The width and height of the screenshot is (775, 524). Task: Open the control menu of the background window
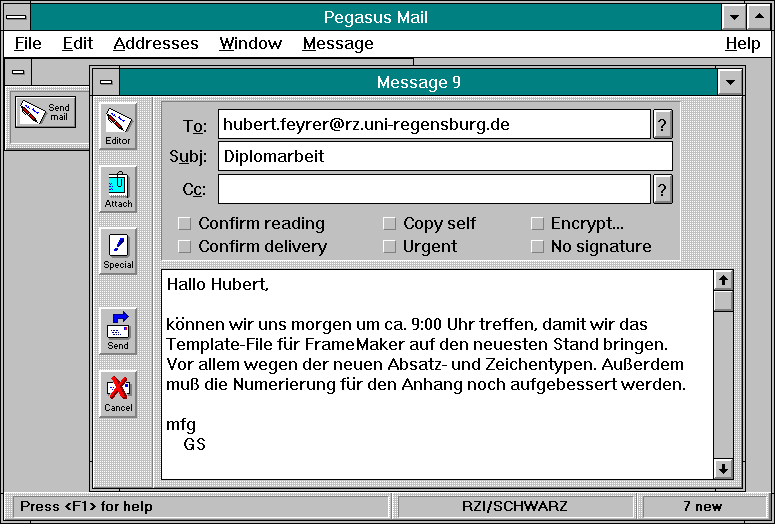[x=18, y=72]
